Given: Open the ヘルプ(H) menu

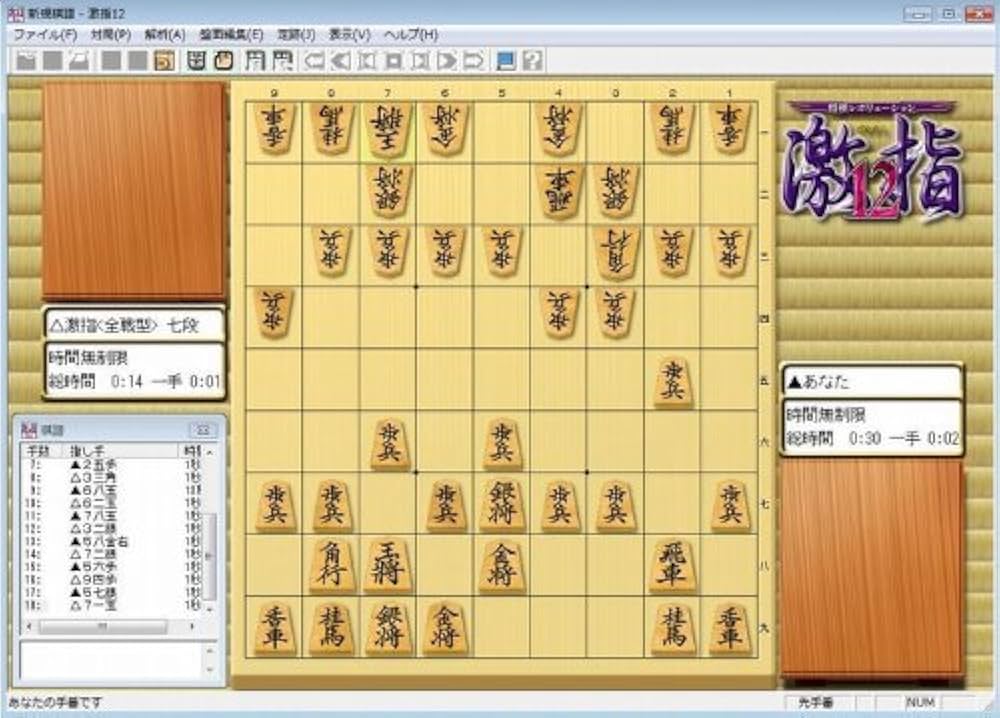Looking at the screenshot, I should (411, 34).
